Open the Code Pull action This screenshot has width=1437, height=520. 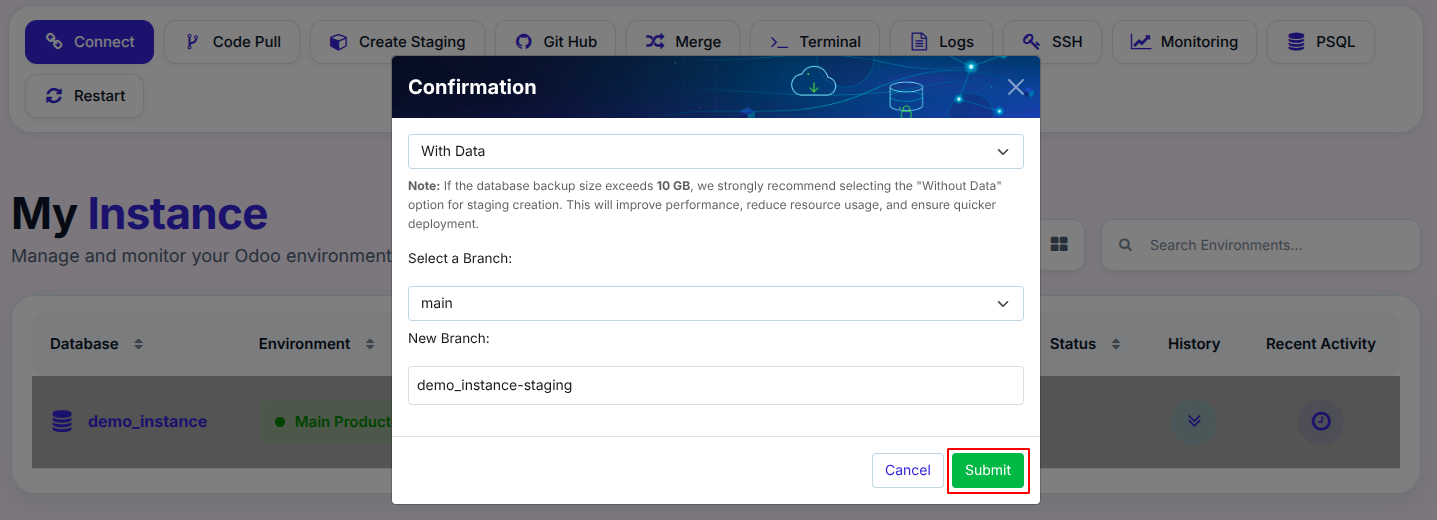[x=232, y=42]
